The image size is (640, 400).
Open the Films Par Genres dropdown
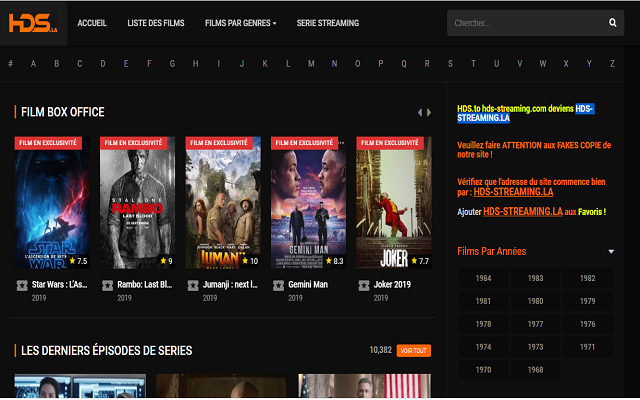240,23
